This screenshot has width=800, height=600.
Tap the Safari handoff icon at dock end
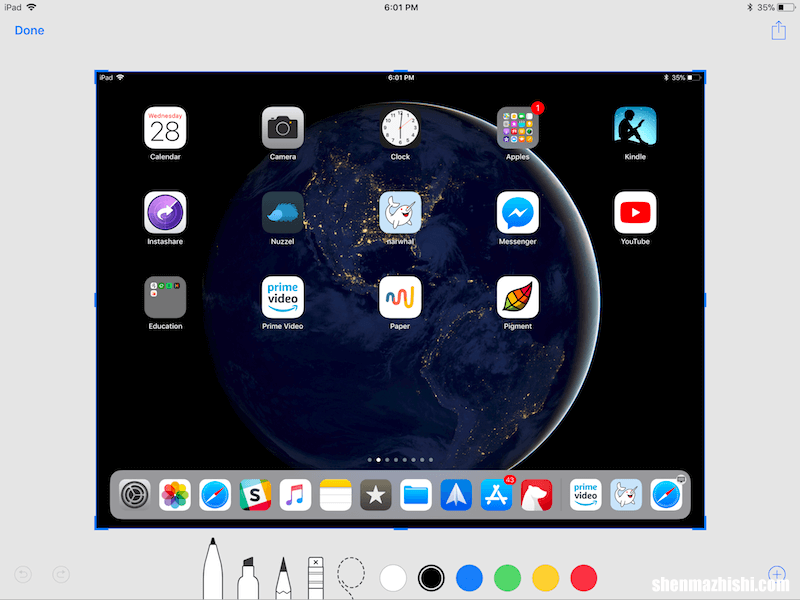[x=666, y=495]
